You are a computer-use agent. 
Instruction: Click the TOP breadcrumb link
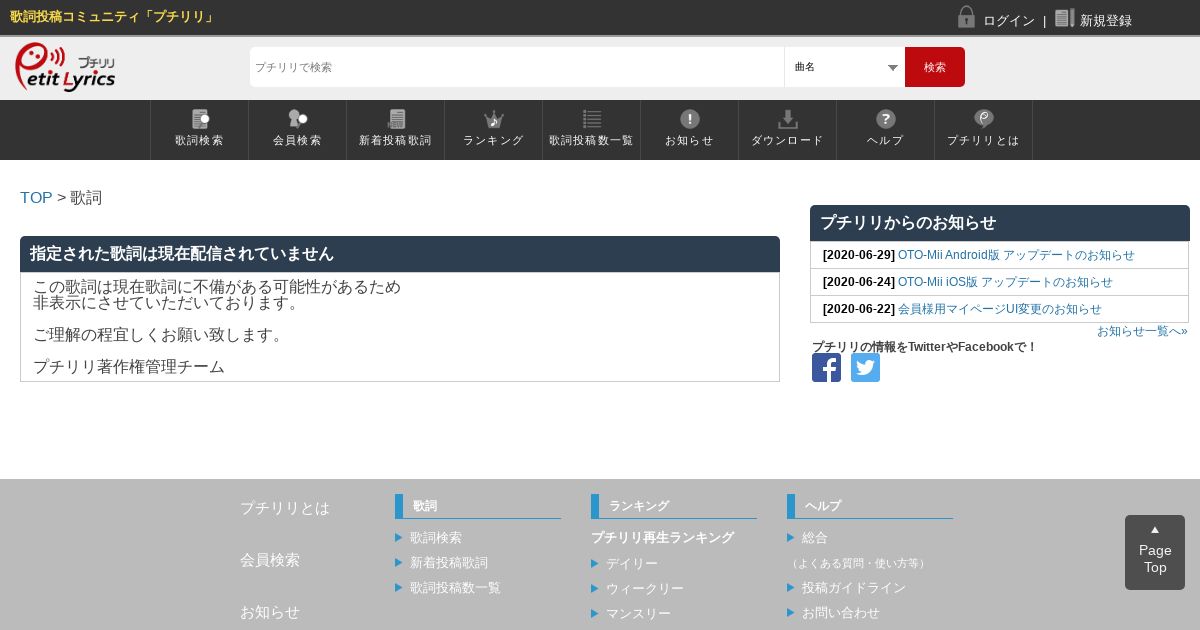[36, 198]
